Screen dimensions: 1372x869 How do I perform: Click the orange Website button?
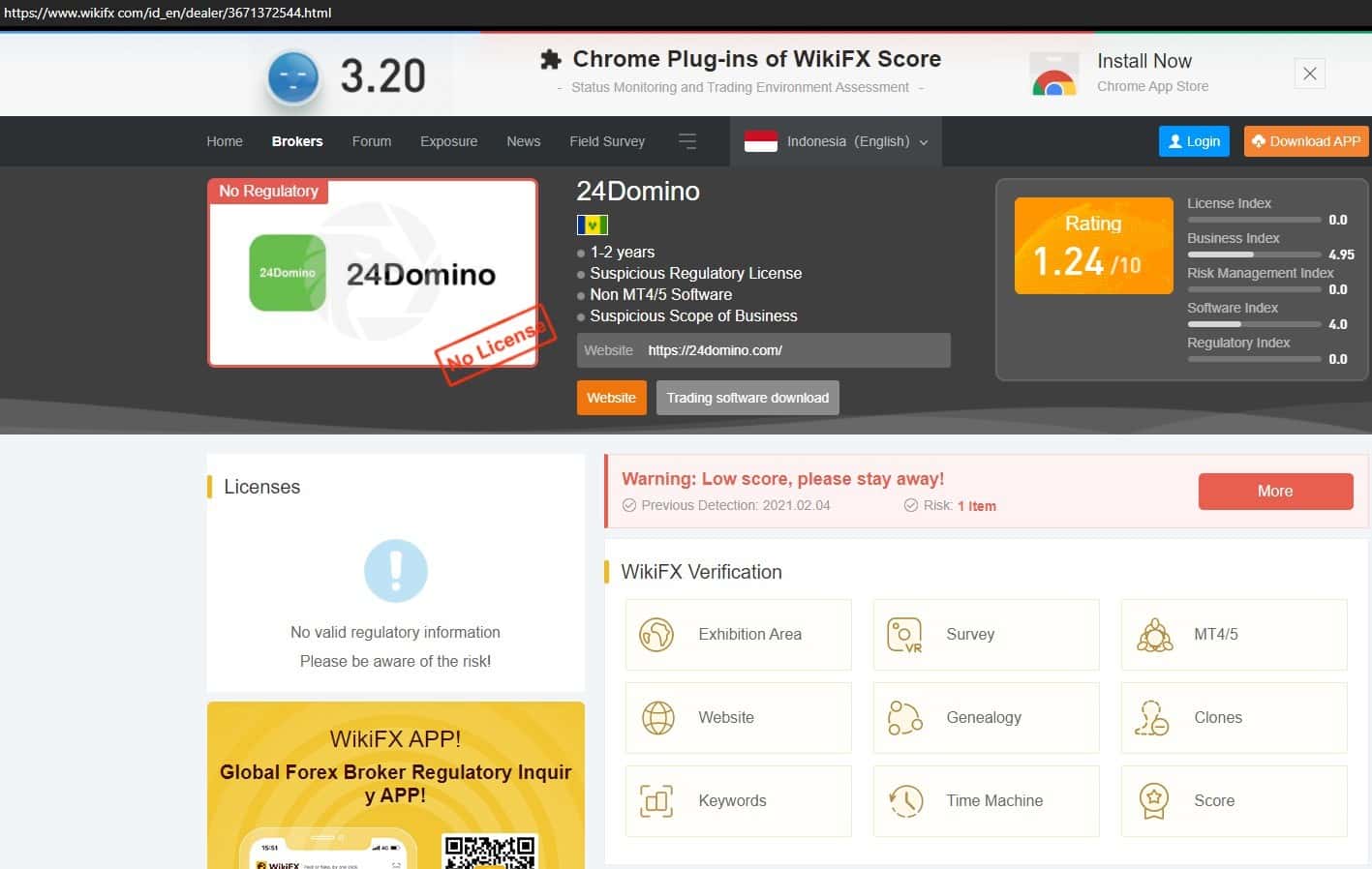click(x=612, y=398)
